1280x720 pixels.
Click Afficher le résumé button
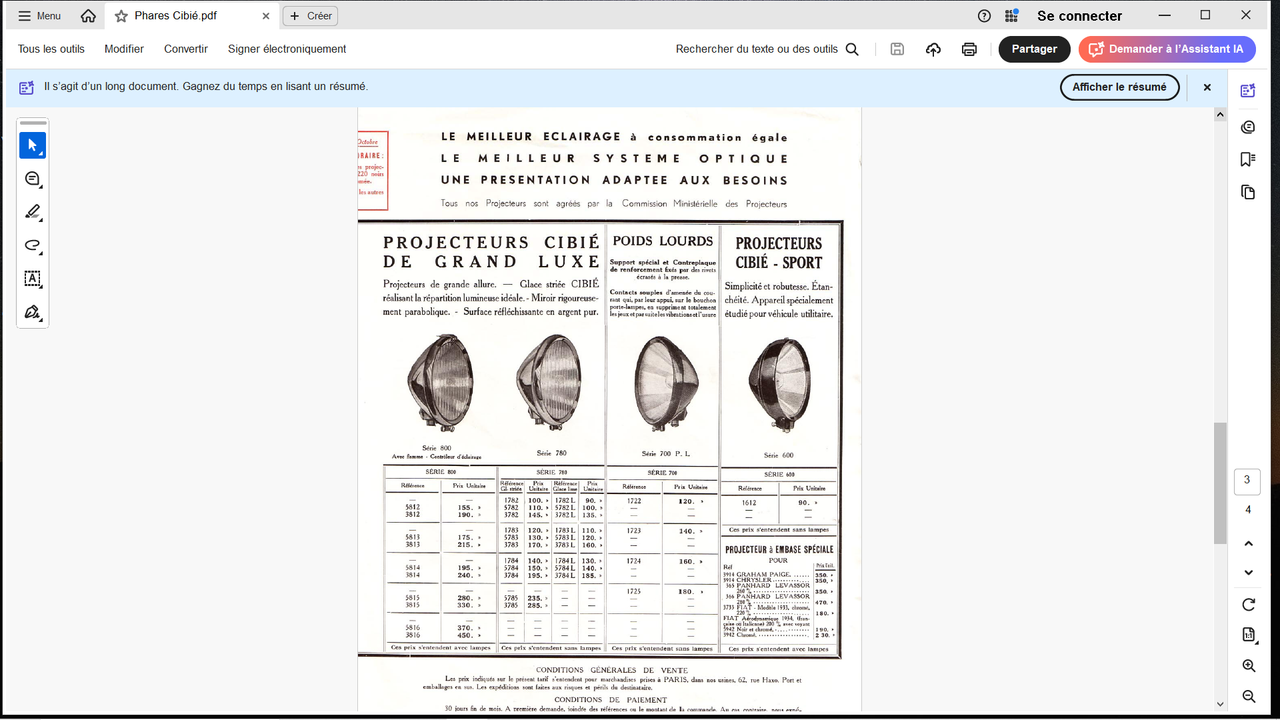pos(1119,87)
